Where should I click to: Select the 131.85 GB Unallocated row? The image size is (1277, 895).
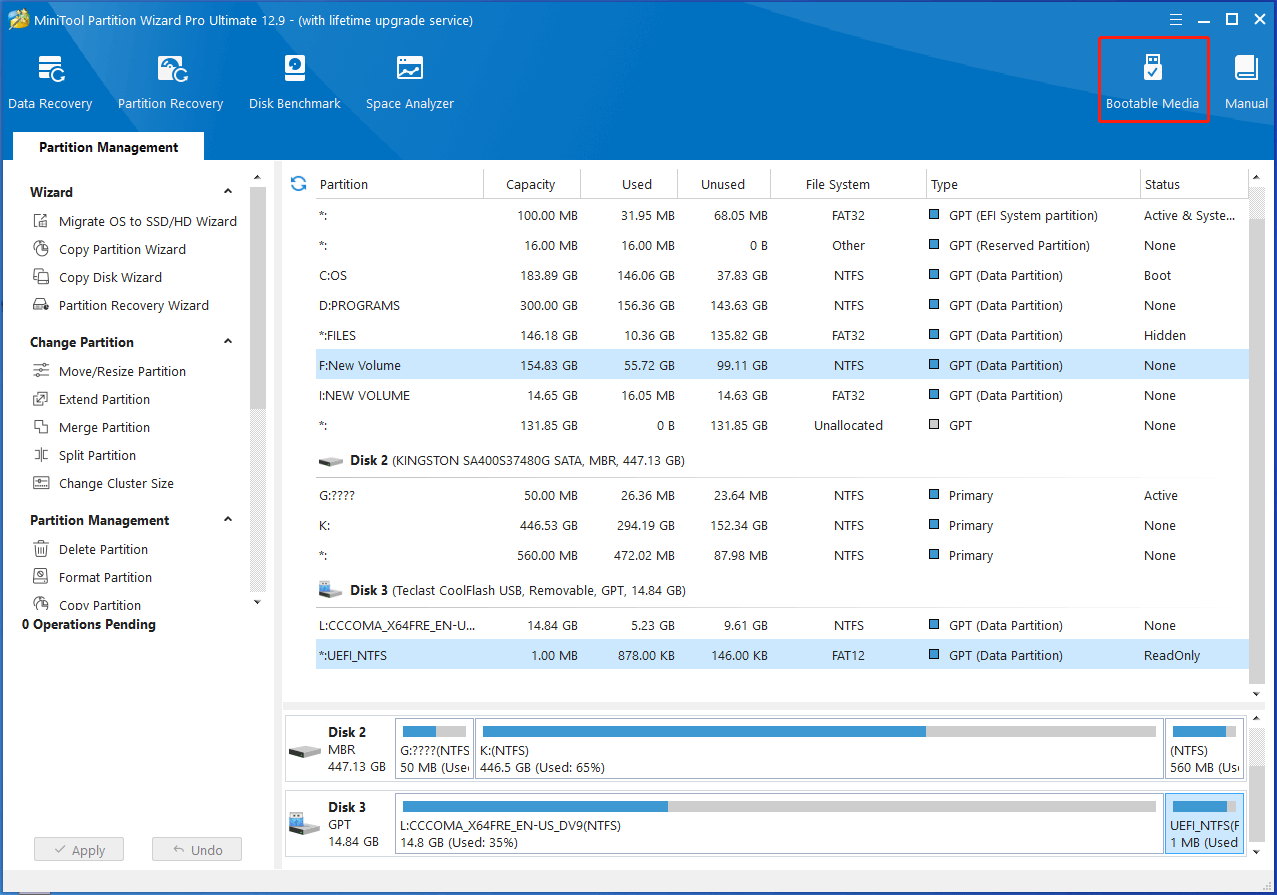pos(782,425)
